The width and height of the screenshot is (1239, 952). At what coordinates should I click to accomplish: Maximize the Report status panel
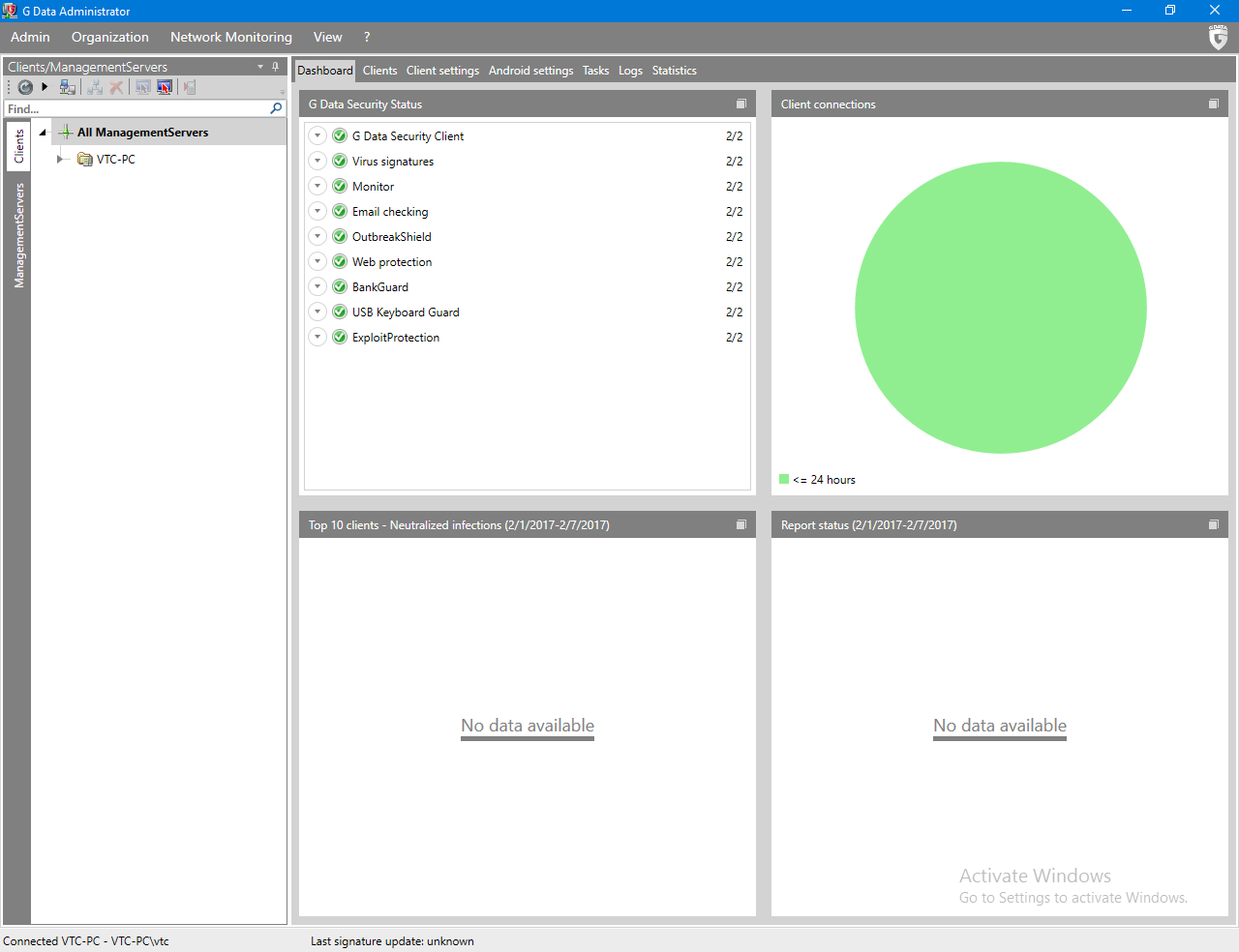click(x=1214, y=524)
